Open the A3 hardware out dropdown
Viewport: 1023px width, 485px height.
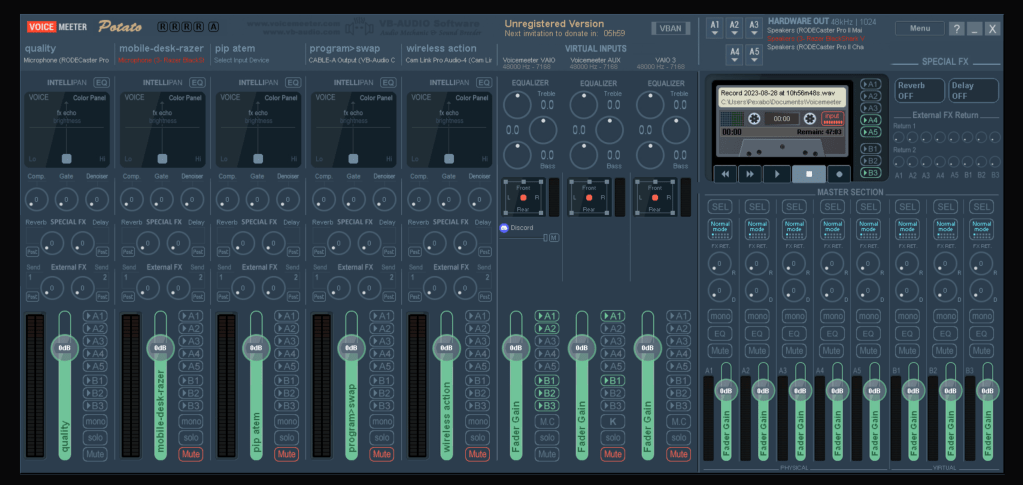click(754, 28)
